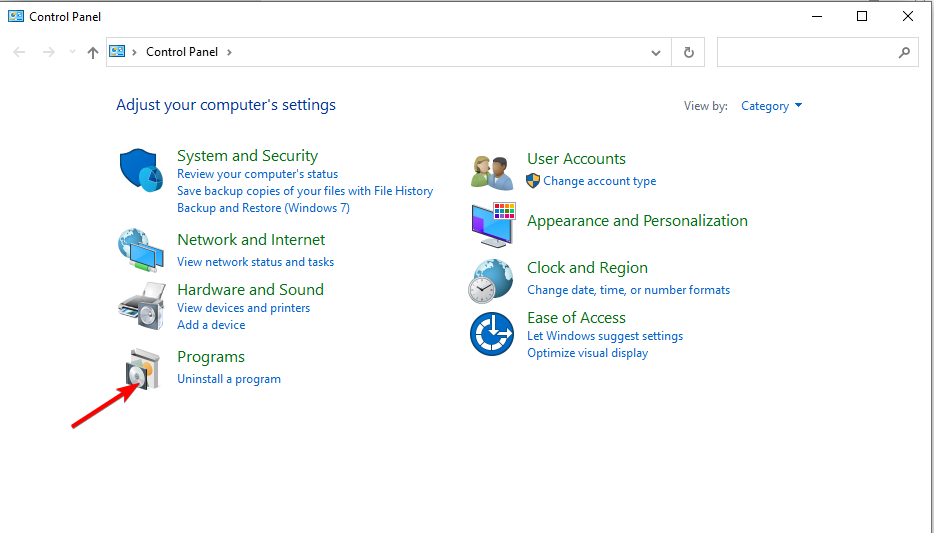Open the Hardware and Sound printer icon
Image resolution: width=934 pixels, height=533 pixels.
[x=142, y=306]
